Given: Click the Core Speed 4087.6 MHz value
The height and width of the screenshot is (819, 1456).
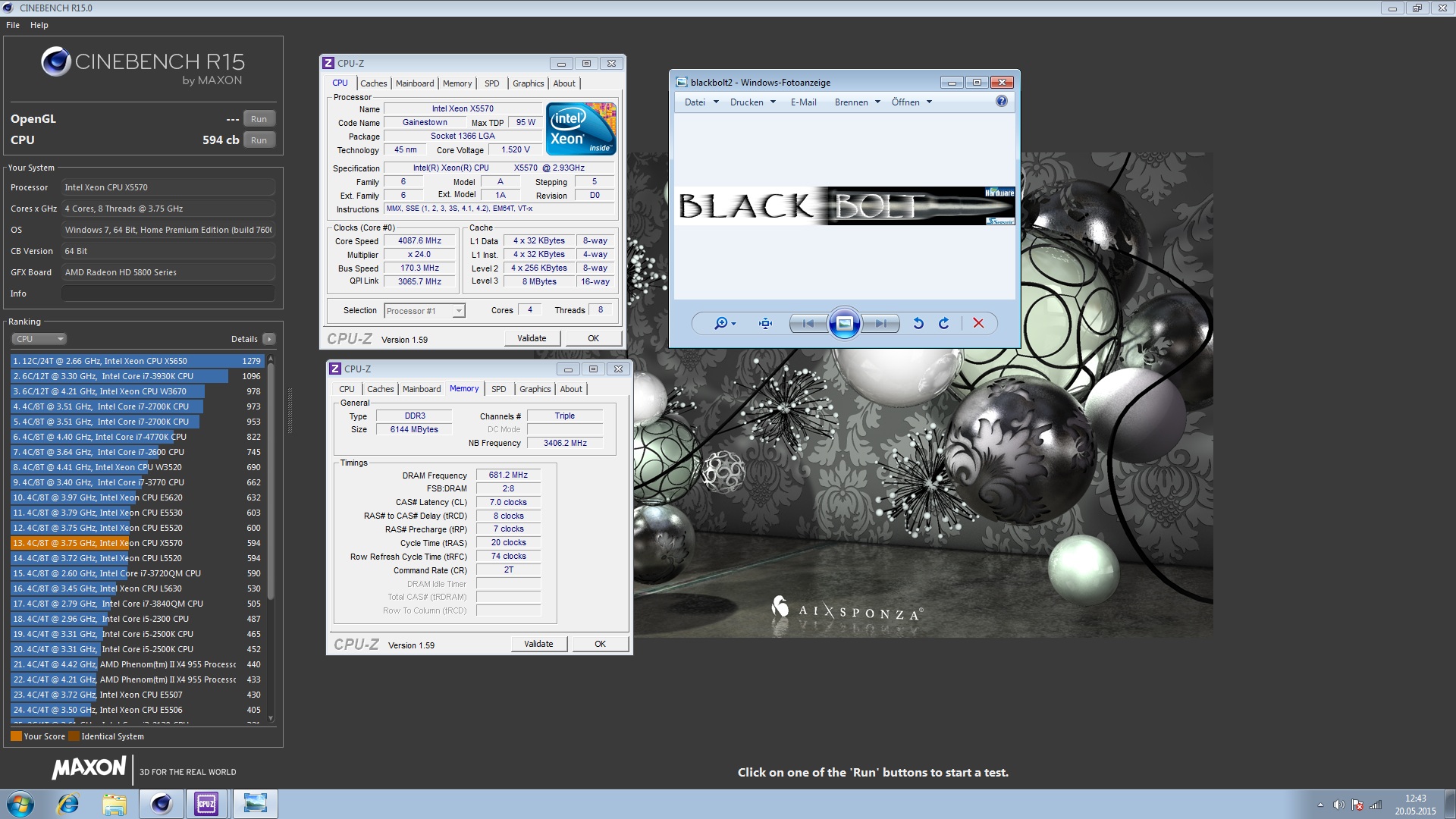Looking at the screenshot, I should [x=419, y=241].
